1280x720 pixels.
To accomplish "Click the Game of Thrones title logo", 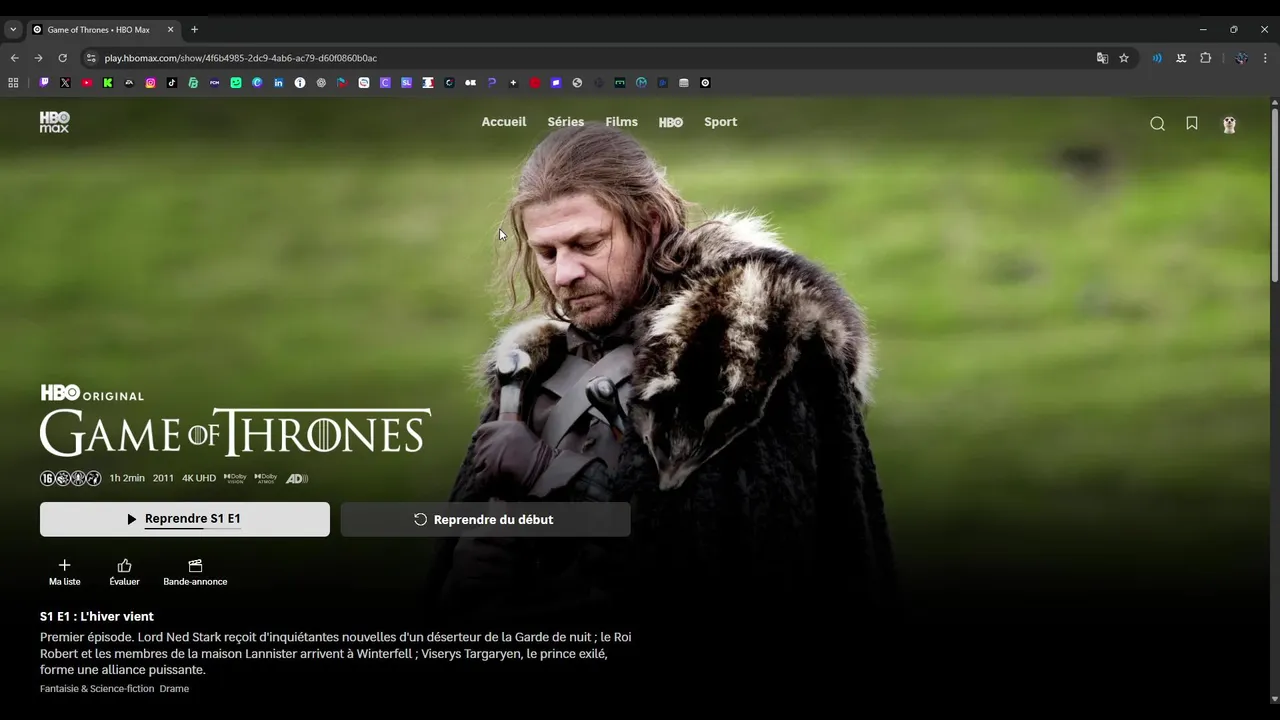I will coord(235,432).
